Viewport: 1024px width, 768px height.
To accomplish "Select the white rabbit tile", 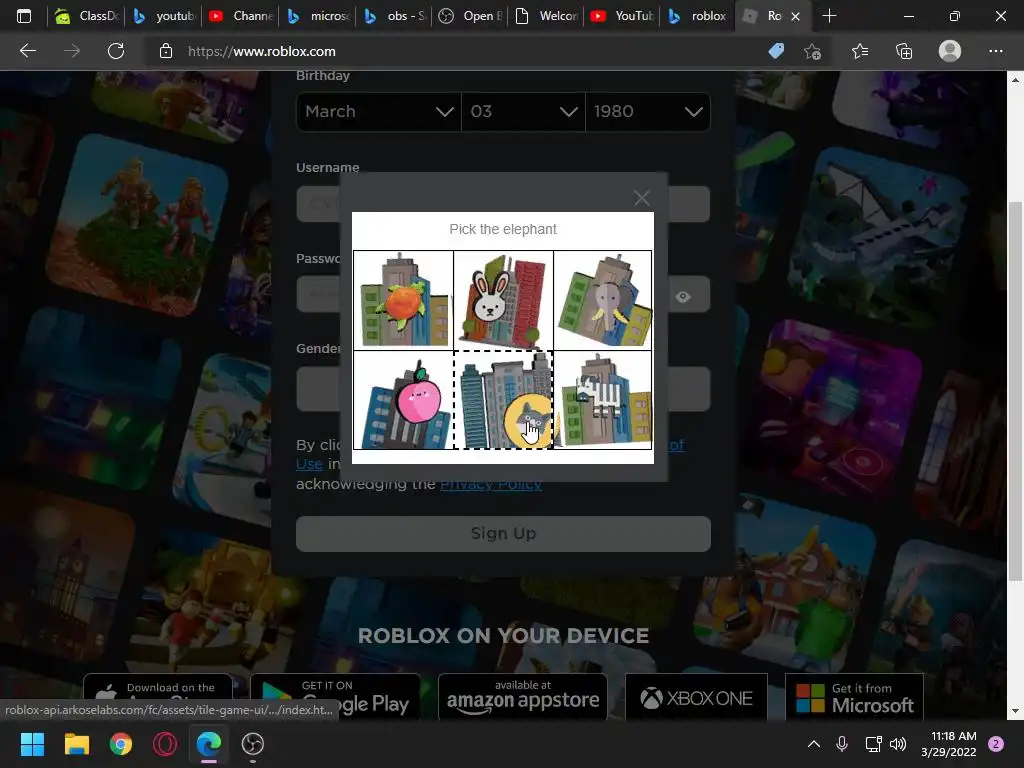I will (x=503, y=300).
